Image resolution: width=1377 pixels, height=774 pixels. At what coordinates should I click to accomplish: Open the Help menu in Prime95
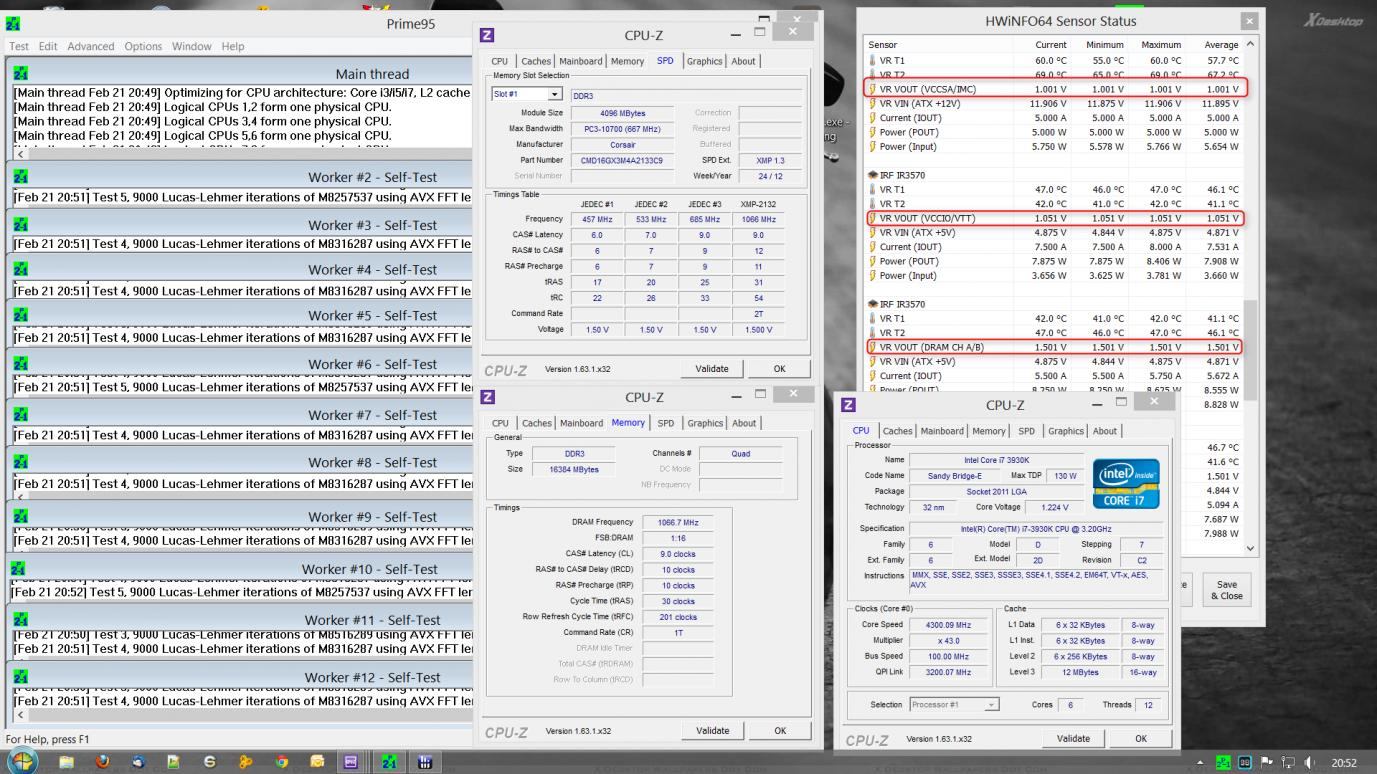tap(233, 46)
